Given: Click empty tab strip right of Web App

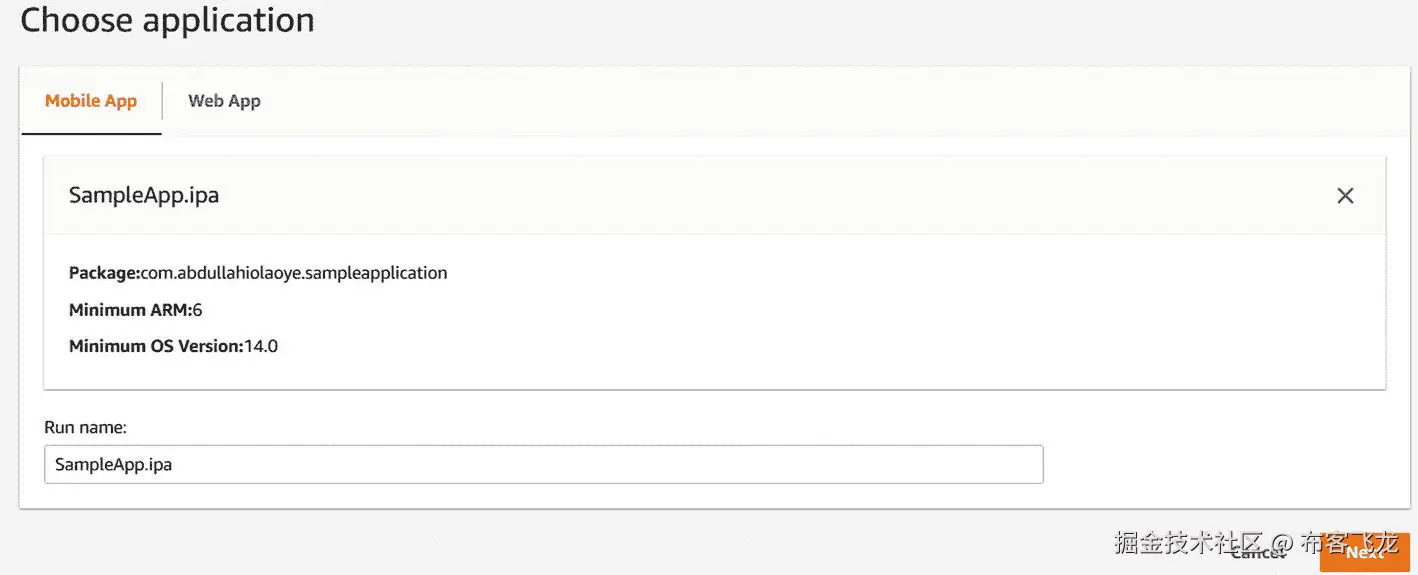Looking at the screenshot, I should point(800,101).
